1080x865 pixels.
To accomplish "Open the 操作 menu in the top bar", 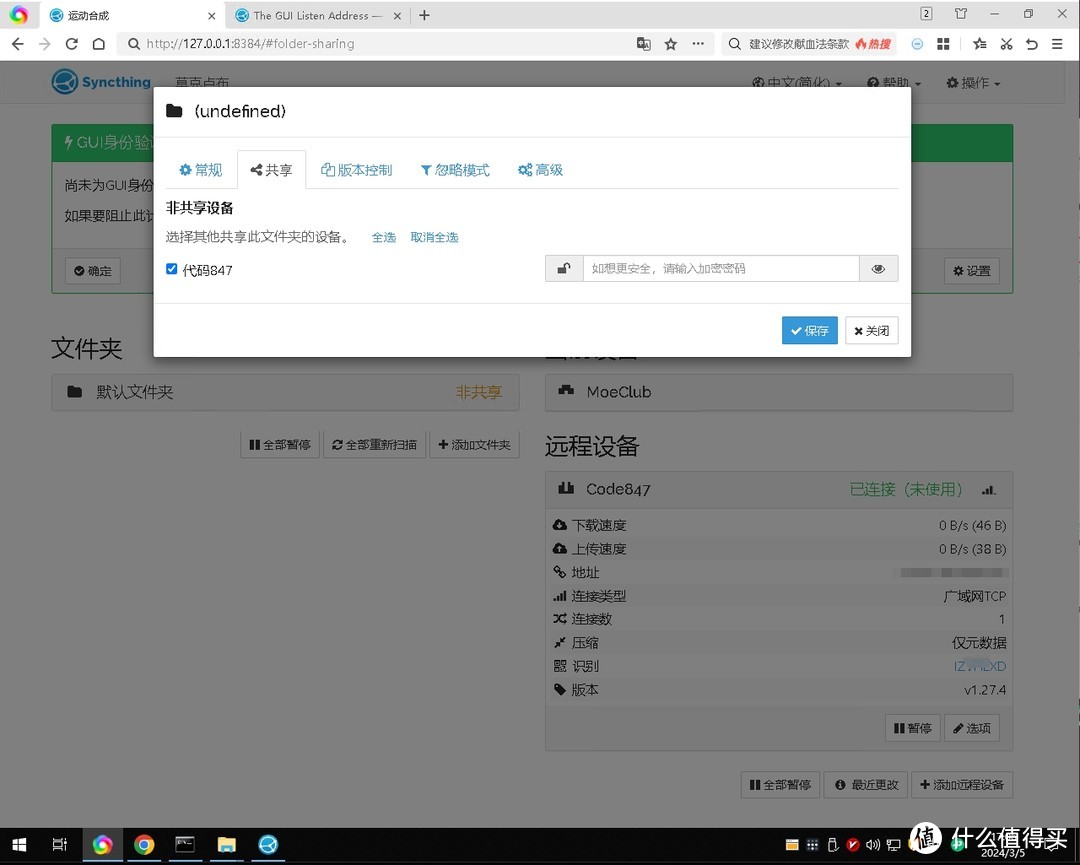I will pos(971,82).
